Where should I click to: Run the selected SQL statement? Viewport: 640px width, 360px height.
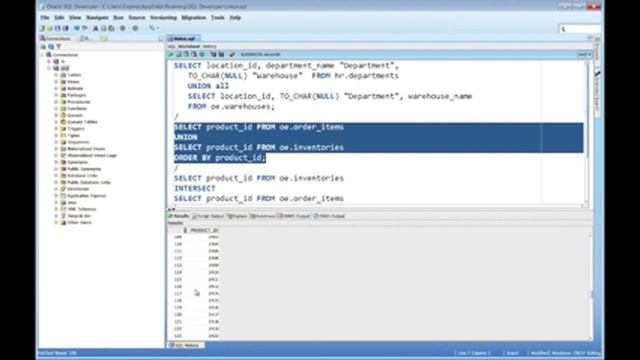click(171, 54)
